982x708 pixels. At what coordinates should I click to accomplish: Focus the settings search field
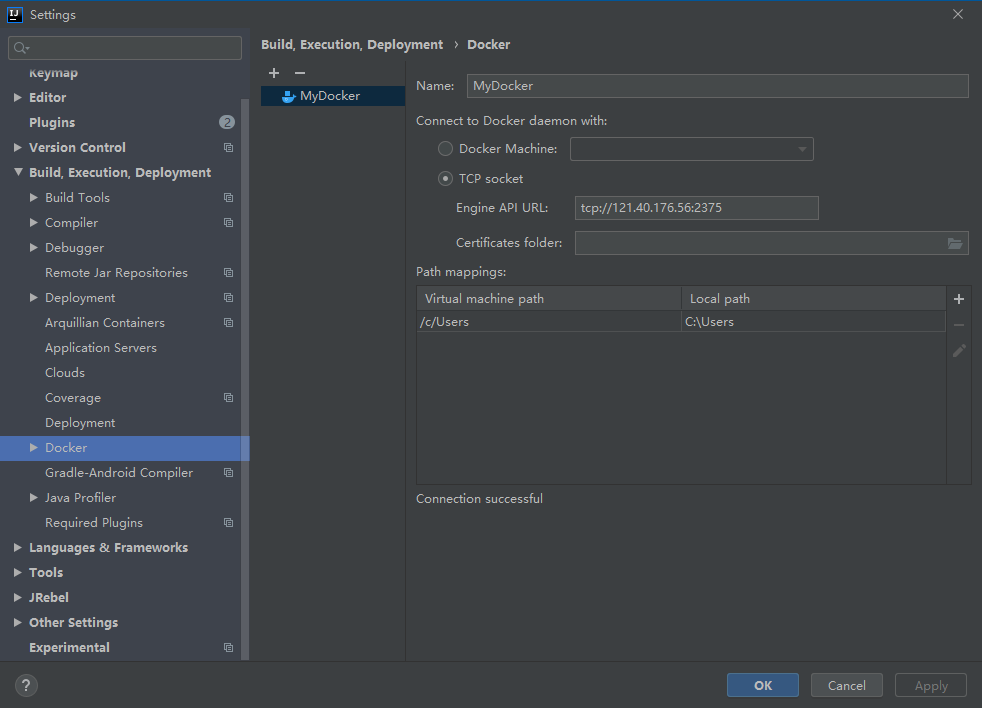125,48
